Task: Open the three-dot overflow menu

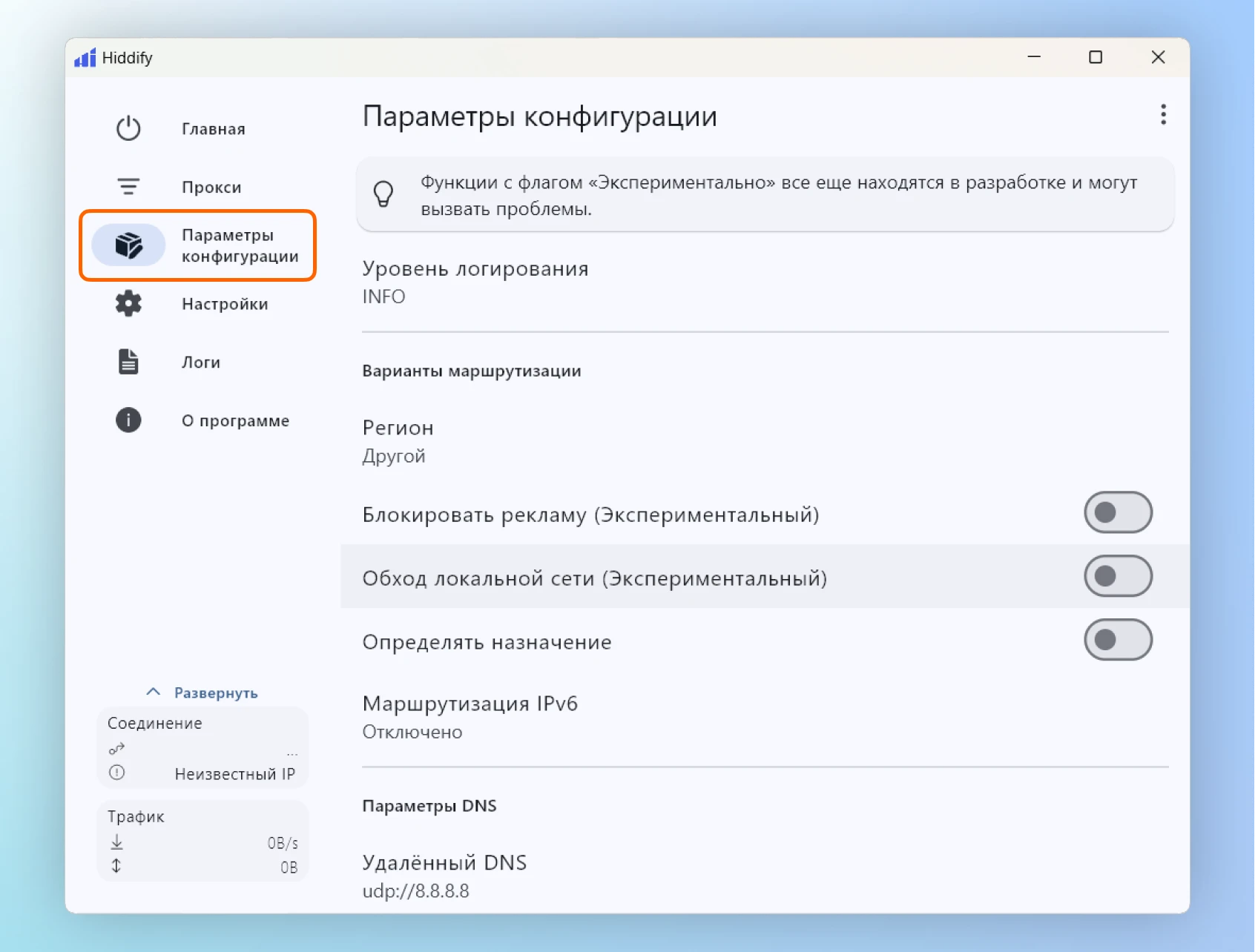Action: [x=1163, y=115]
